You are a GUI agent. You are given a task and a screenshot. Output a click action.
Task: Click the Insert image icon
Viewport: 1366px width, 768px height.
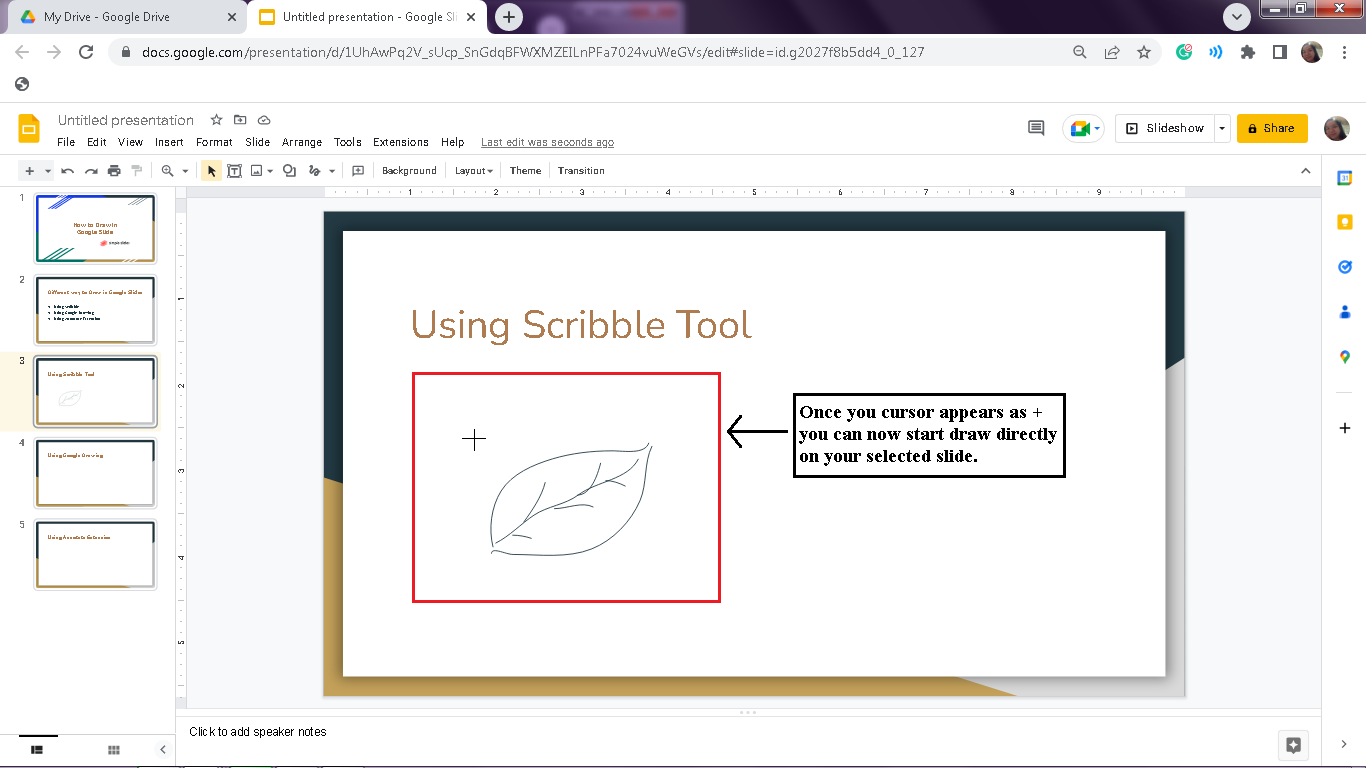tap(257, 171)
